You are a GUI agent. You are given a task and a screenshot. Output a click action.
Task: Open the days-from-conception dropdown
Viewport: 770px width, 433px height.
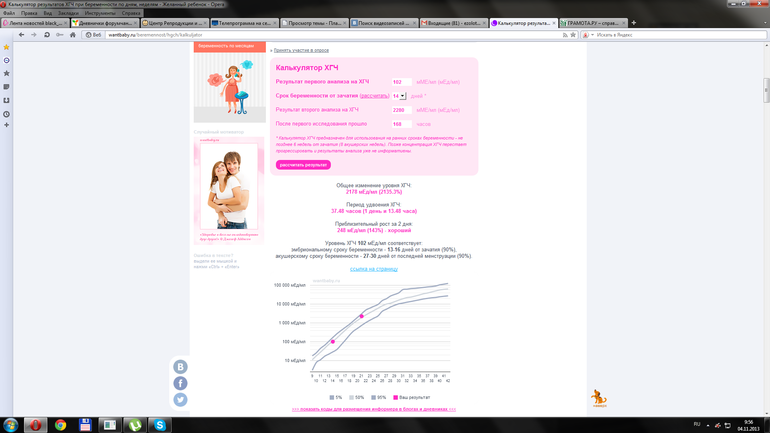402,96
